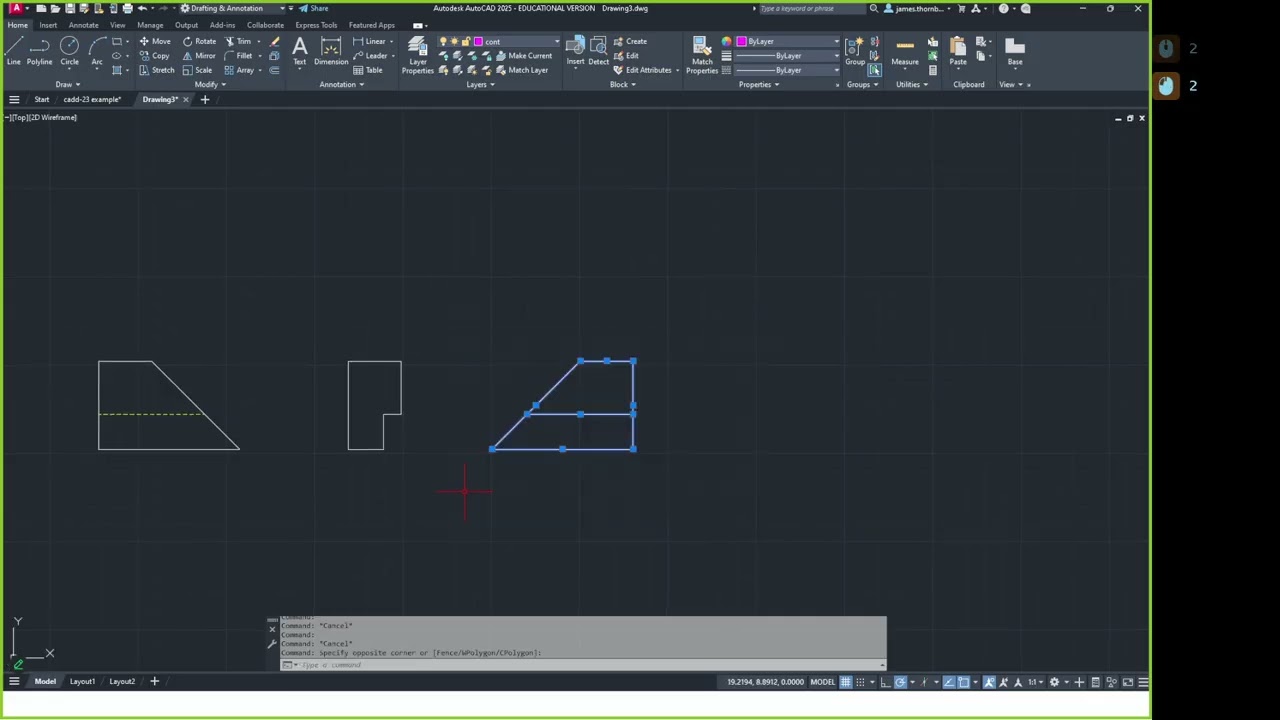Toggle annotation visibility in status bar

pos(989,682)
